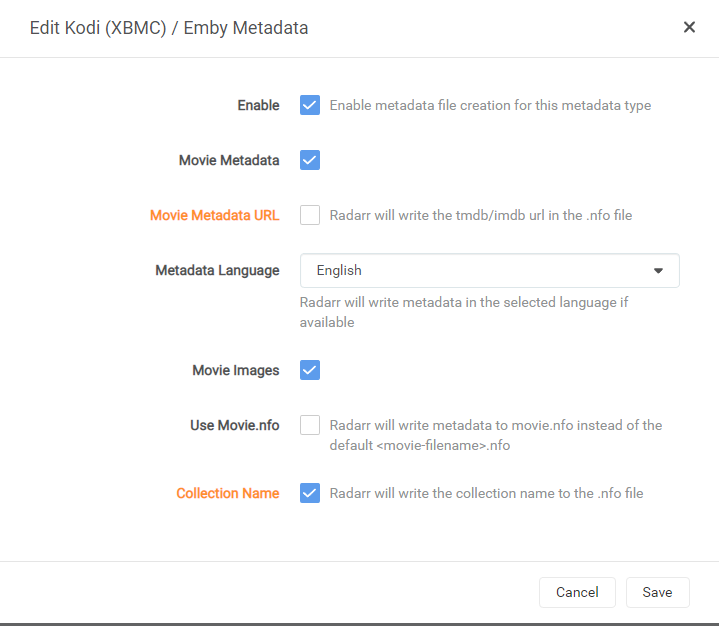
Task: Click the caret arrow in the language selector
Action: point(658,270)
